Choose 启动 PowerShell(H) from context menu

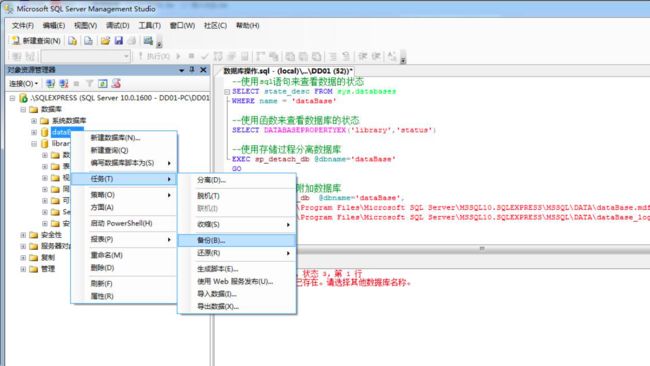coord(124,223)
